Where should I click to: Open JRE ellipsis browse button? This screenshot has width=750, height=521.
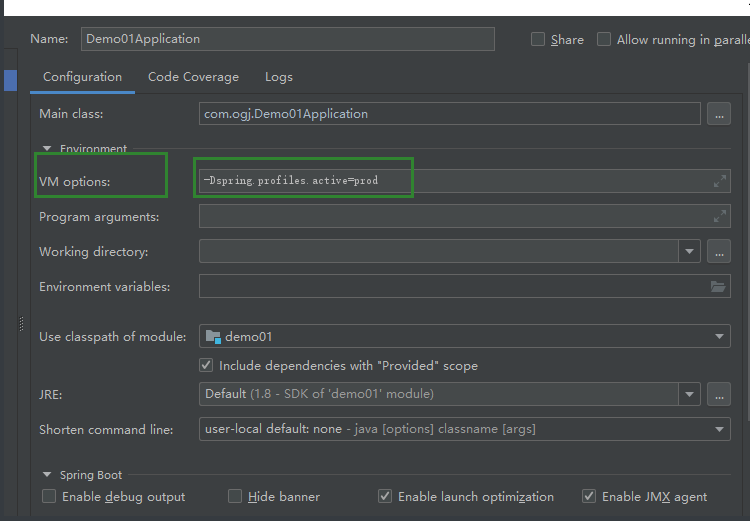click(719, 394)
